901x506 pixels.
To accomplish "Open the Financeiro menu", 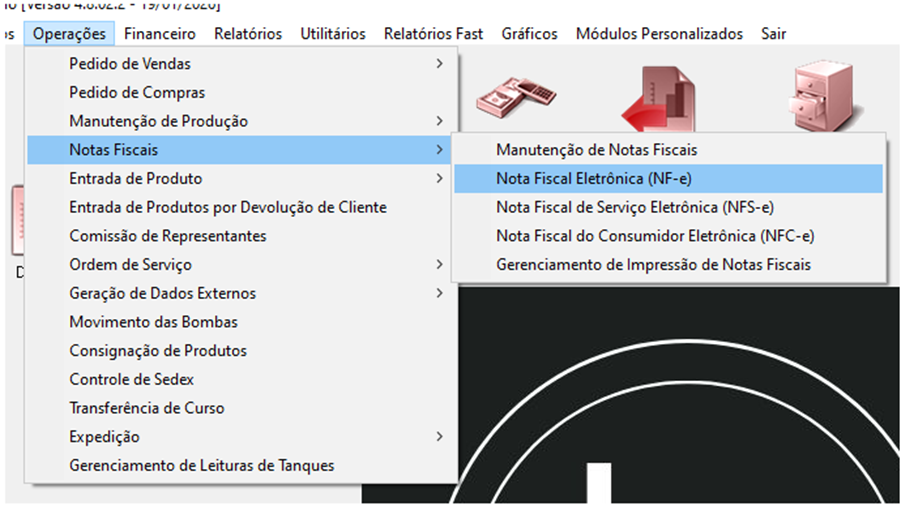I will coord(160,34).
